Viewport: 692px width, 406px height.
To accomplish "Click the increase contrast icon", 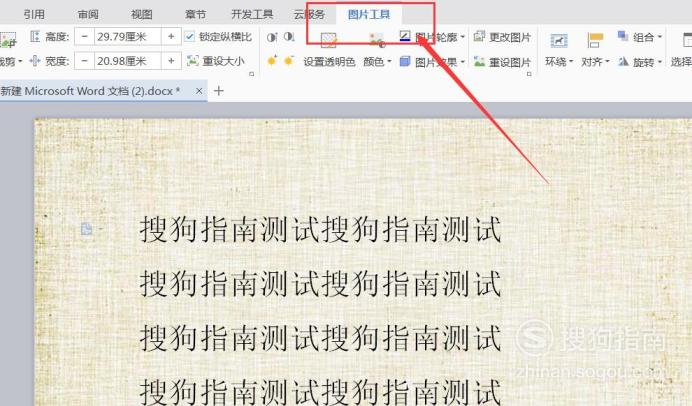I will click(272, 37).
